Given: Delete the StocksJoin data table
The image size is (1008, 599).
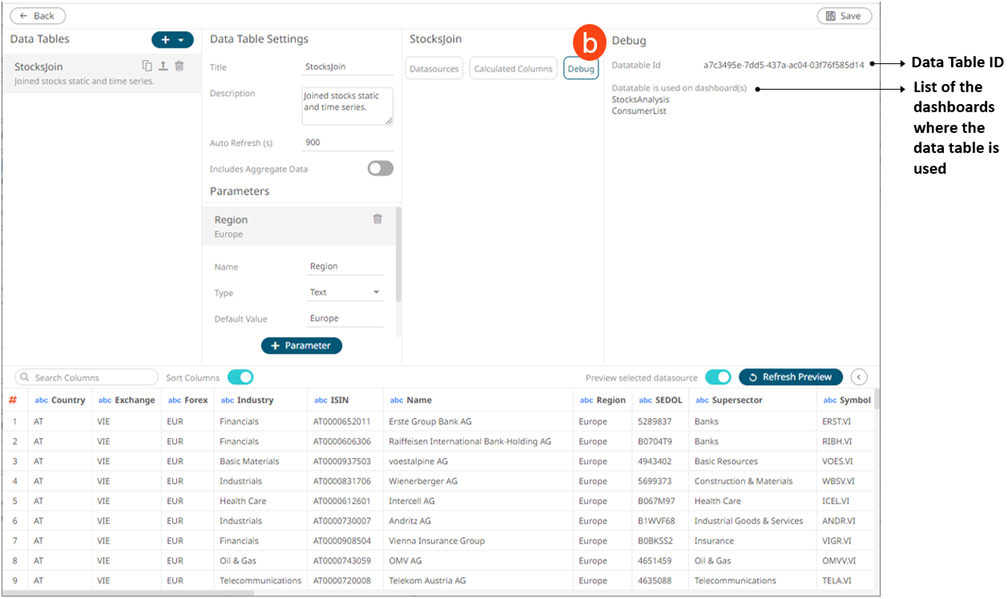Looking at the screenshot, I should (x=179, y=66).
